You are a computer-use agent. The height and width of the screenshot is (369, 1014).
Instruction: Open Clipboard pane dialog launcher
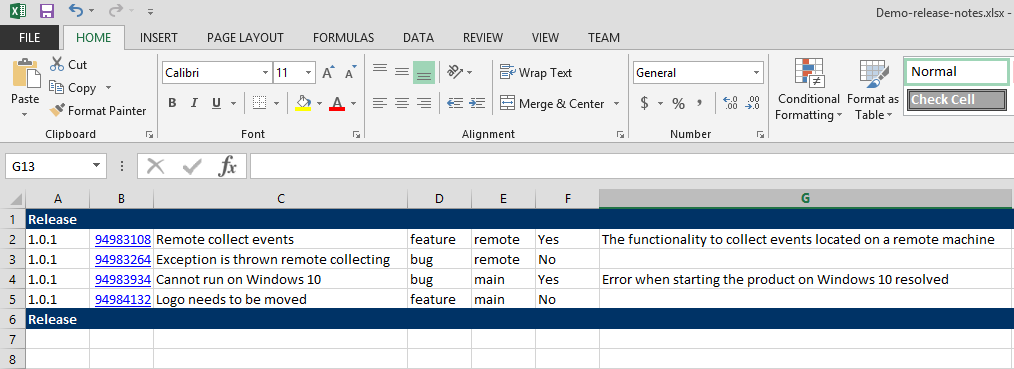[149, 134]
